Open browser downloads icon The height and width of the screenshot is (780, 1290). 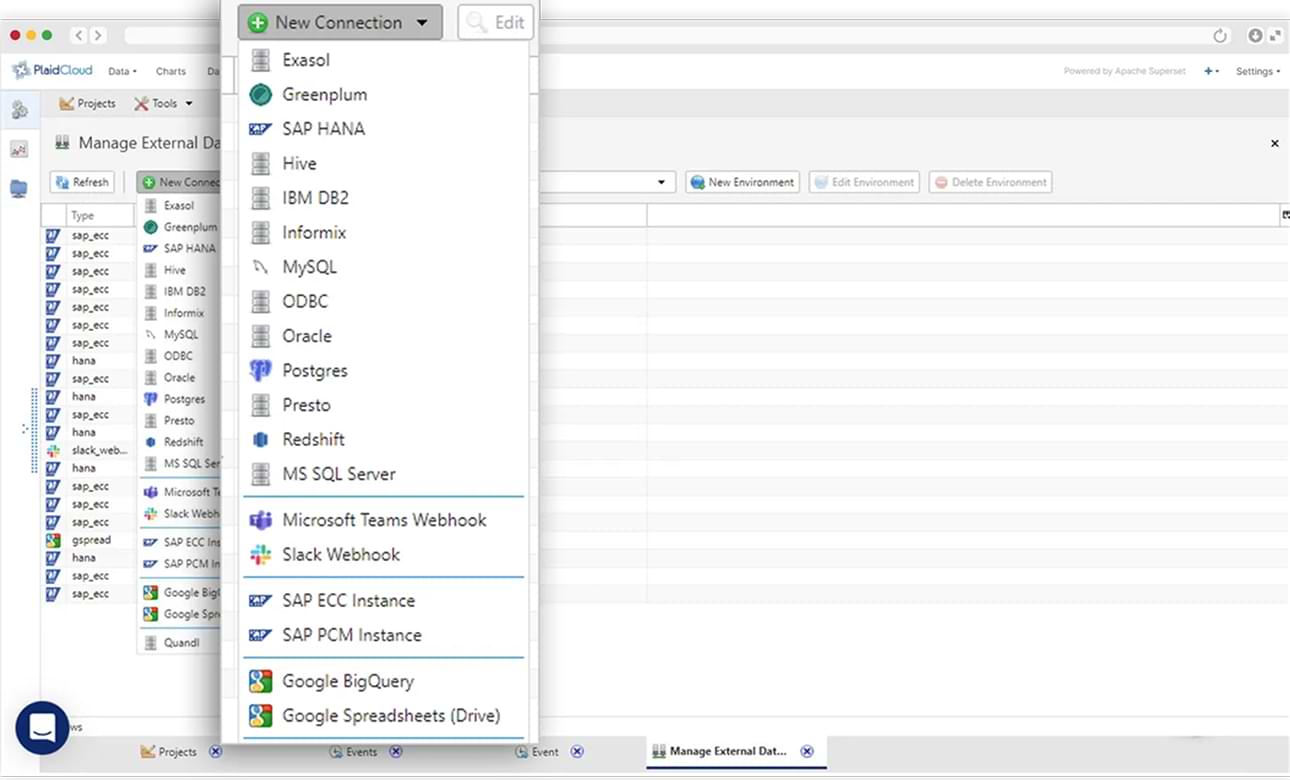coord(1255,35)
